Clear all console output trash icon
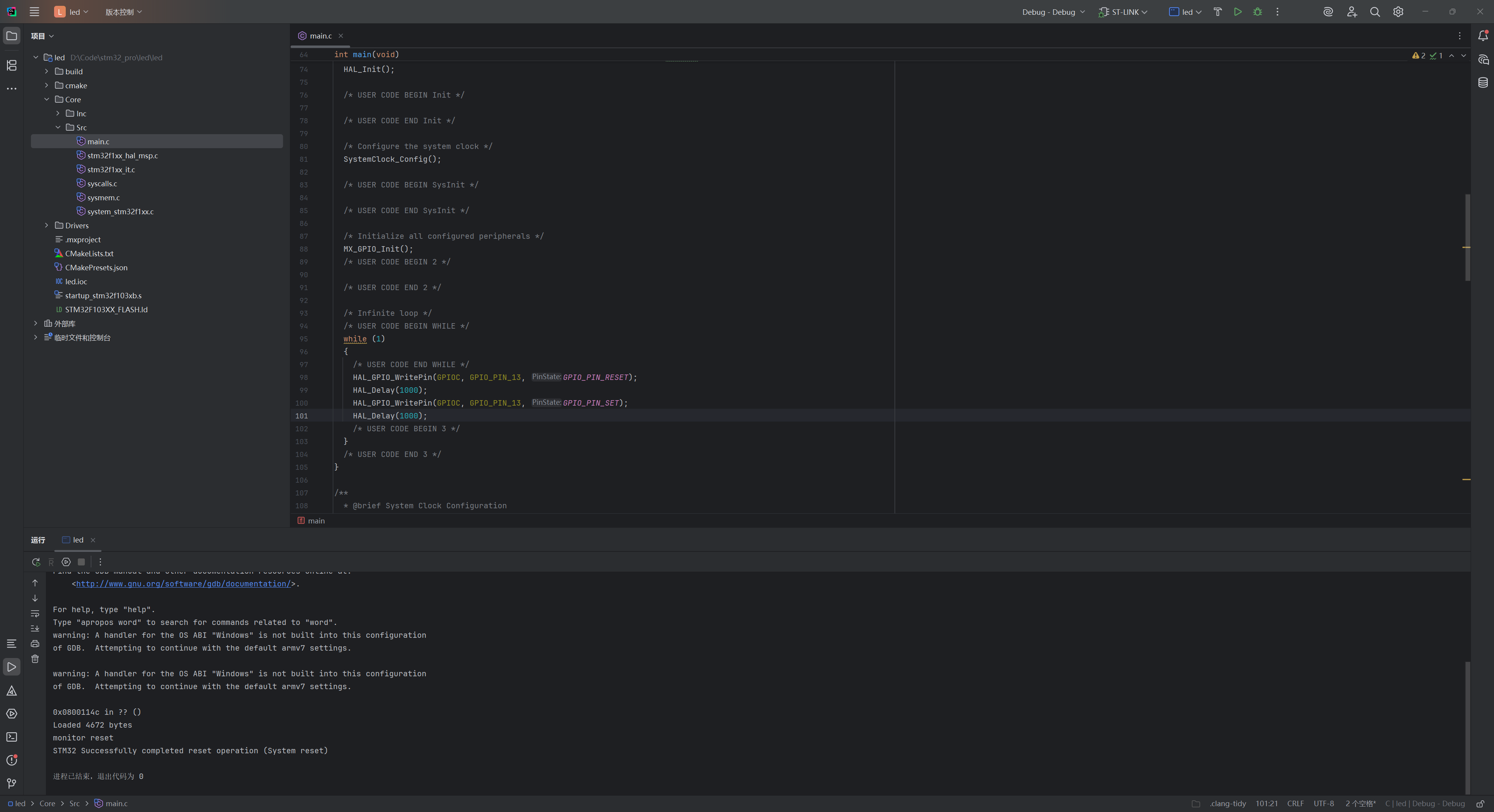1494x812 pixels. [x=35, y=658]
